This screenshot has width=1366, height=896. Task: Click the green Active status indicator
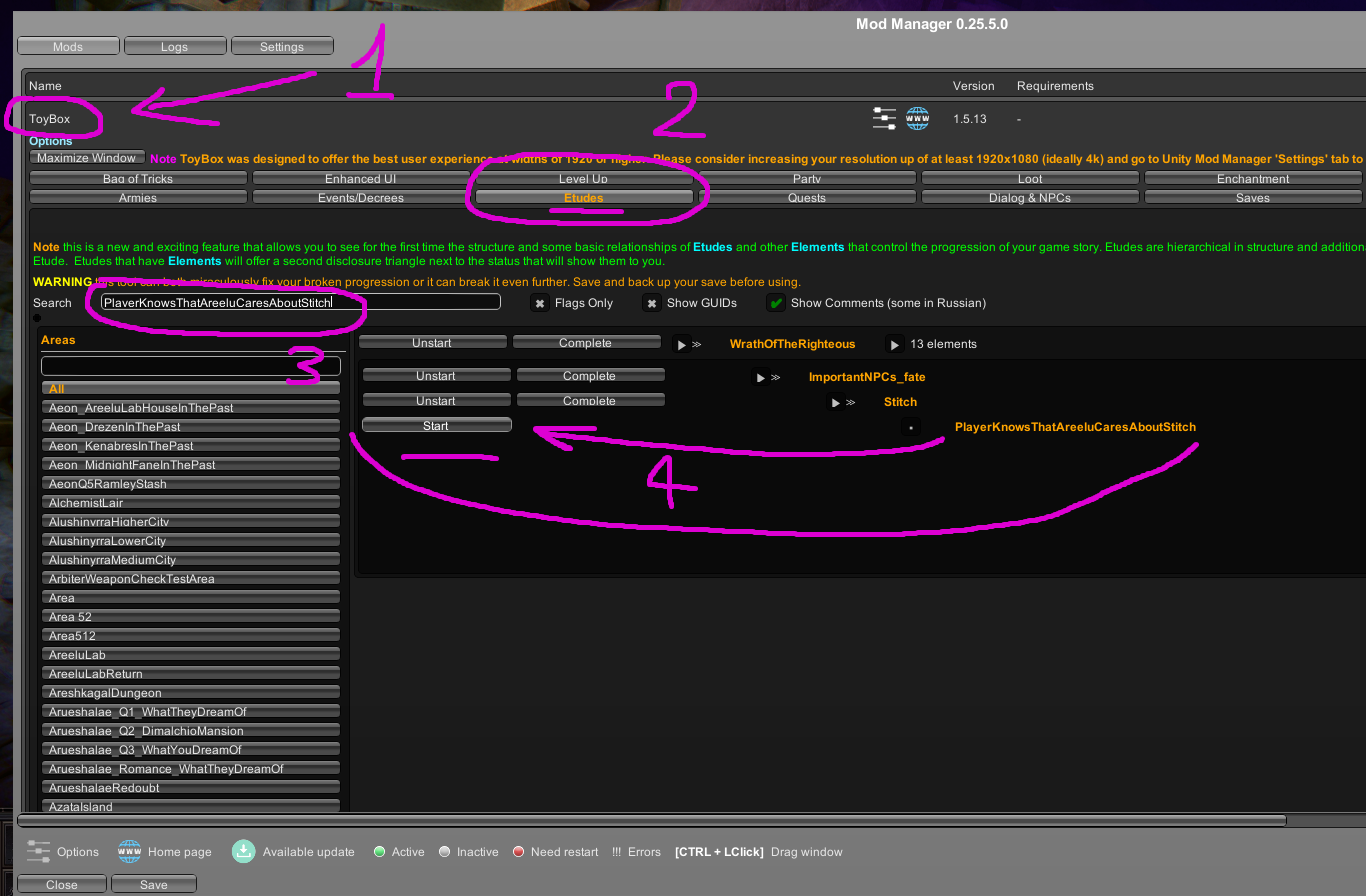click(380, 852)
